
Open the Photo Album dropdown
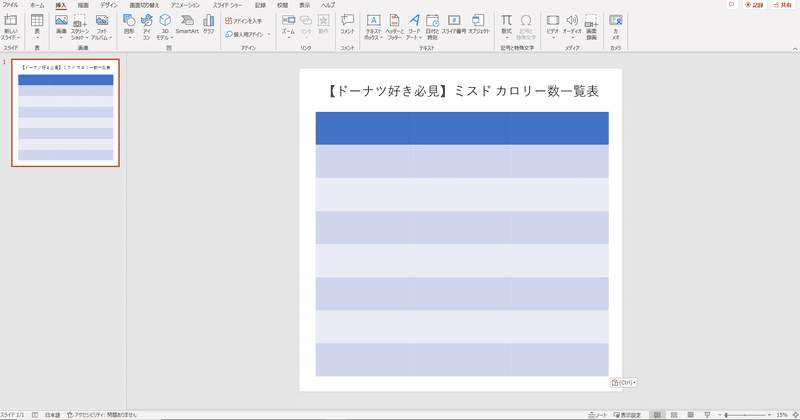102,27
